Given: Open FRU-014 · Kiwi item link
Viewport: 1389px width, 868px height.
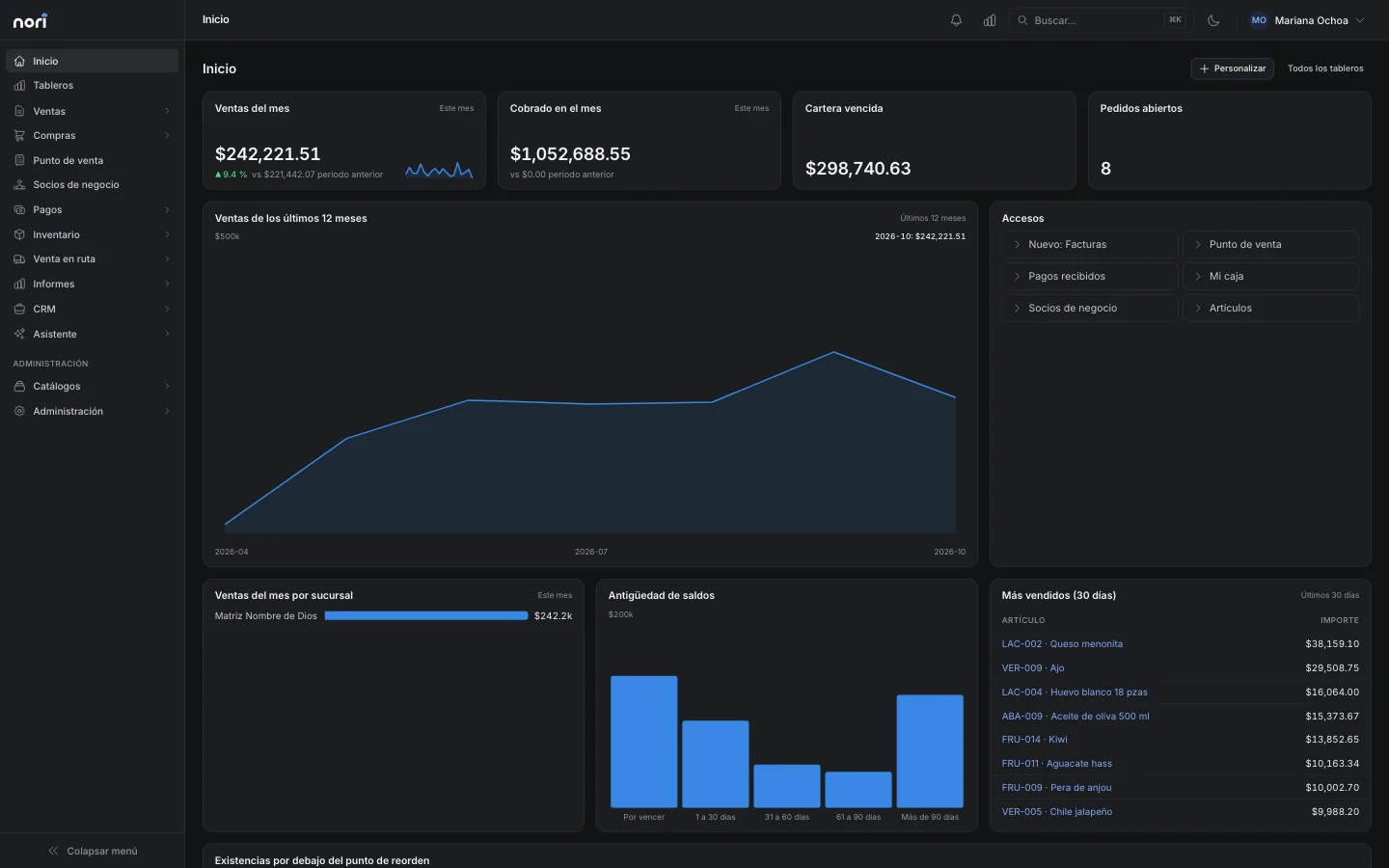Looking at the screenshot, I should (1035, 740).
